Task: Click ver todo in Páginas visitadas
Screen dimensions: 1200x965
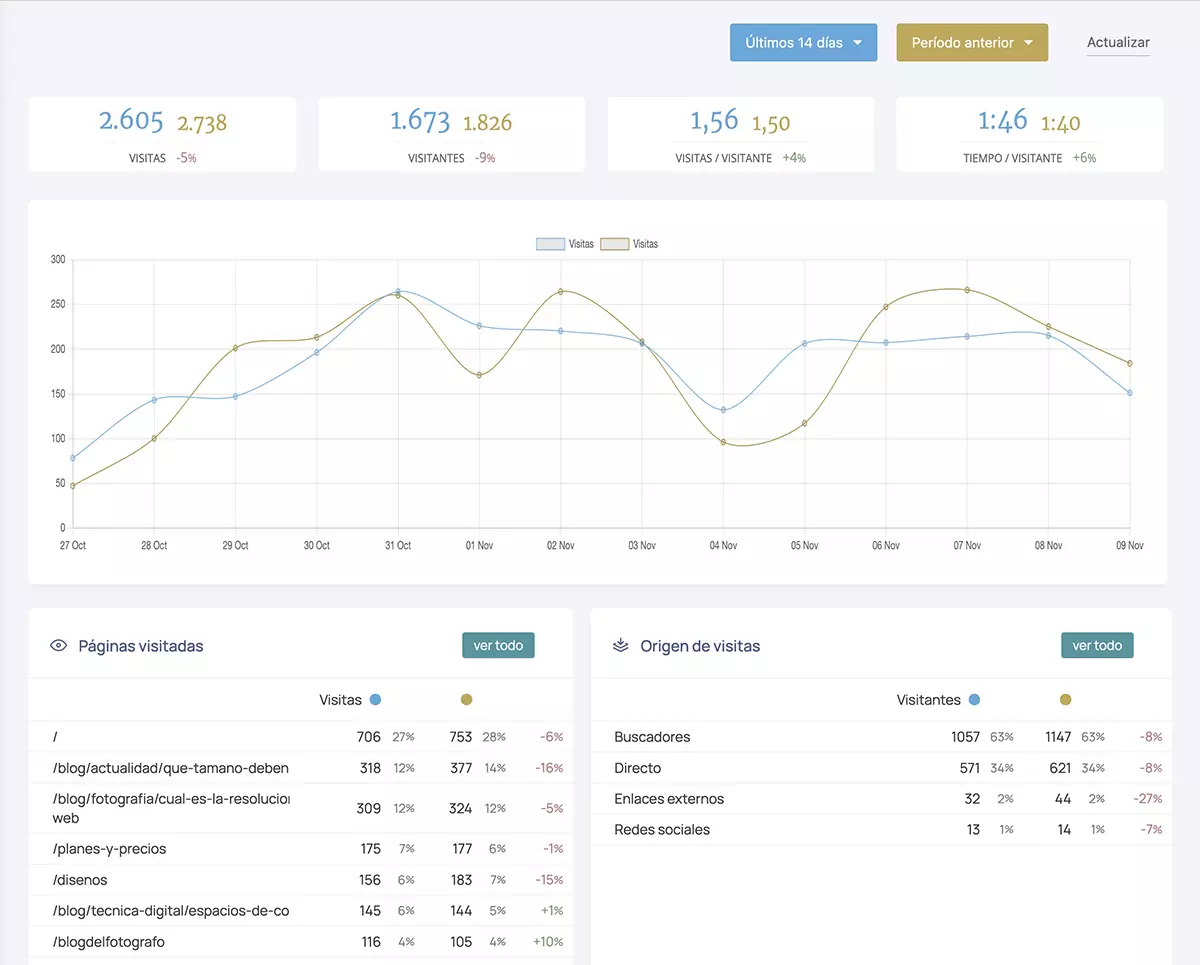Action: [498, 646]
